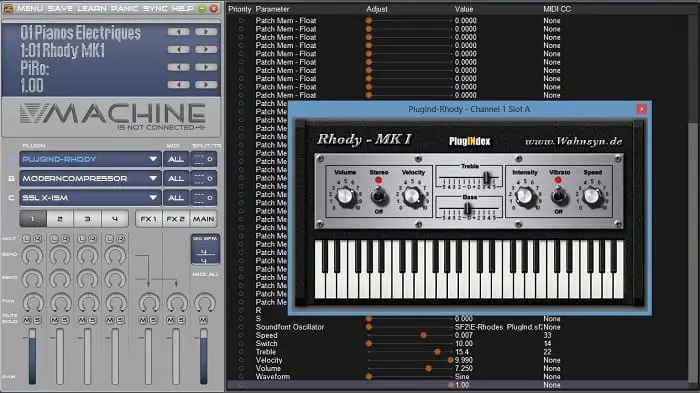Click the PANIC button

(x=125, y=8)
